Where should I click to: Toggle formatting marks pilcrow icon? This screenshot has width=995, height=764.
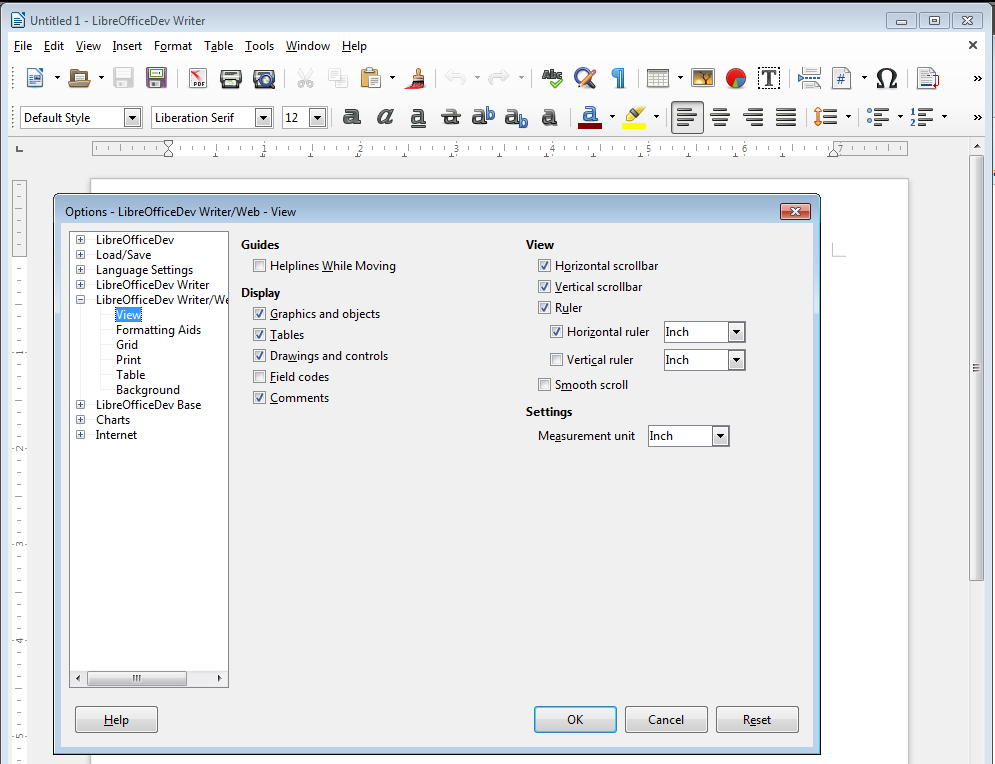click(618, 78)
